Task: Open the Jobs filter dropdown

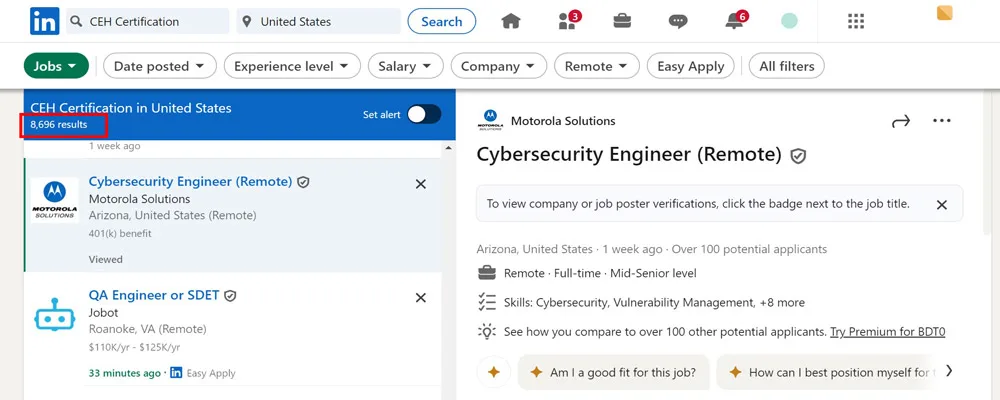Action: tap(56, 66)
